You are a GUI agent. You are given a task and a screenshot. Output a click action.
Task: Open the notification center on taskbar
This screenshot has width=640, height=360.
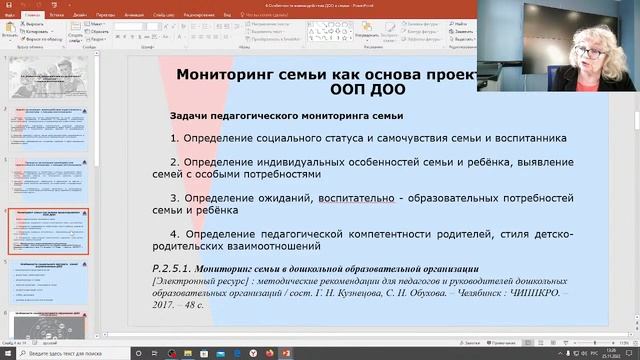(x=630, y=353)
